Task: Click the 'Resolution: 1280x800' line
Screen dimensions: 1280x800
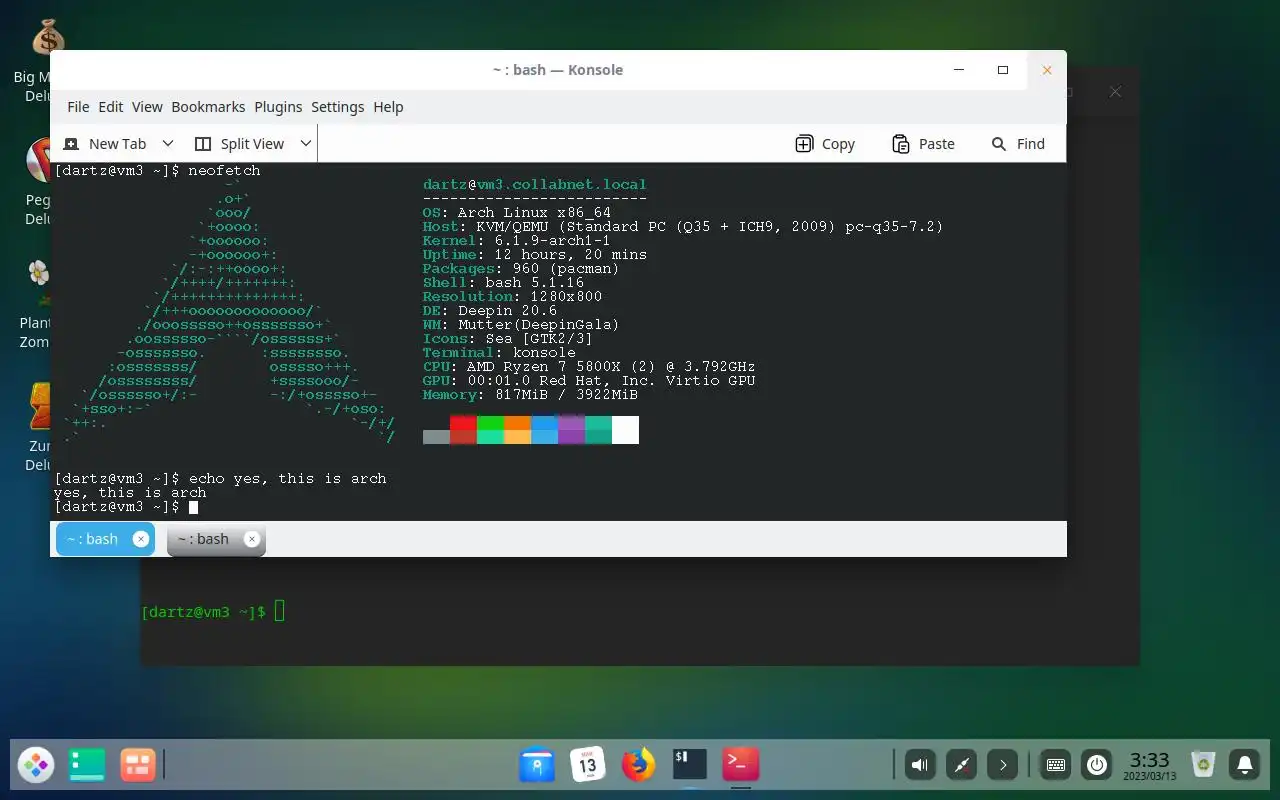Action: (x=512, y=297)
